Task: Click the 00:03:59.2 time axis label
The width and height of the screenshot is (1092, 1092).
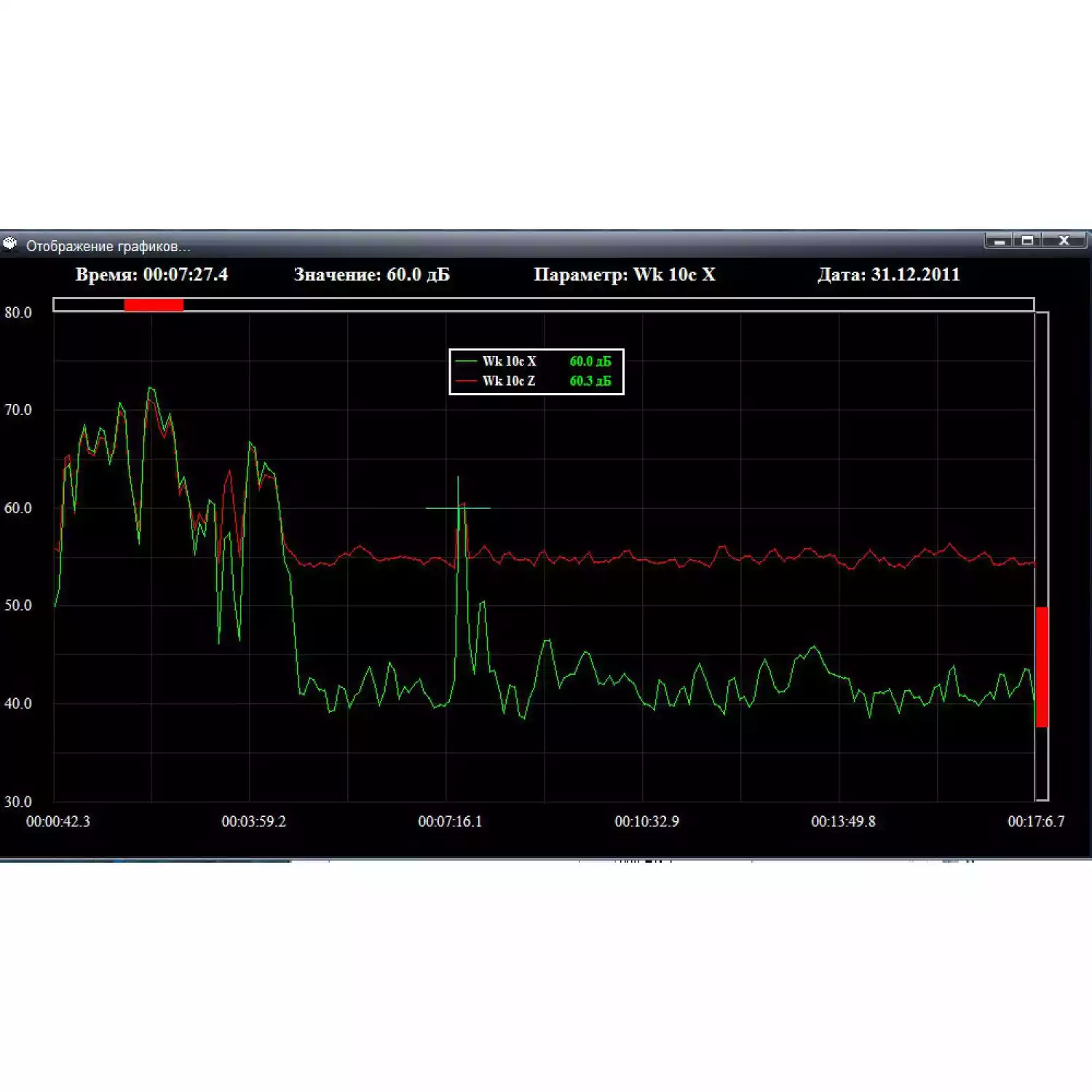Action: (253, 822)
